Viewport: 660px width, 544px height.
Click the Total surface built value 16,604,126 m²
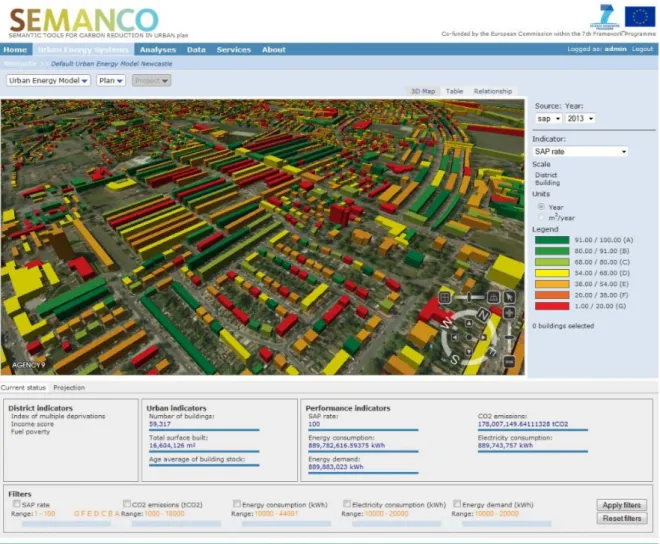(172, 445)
